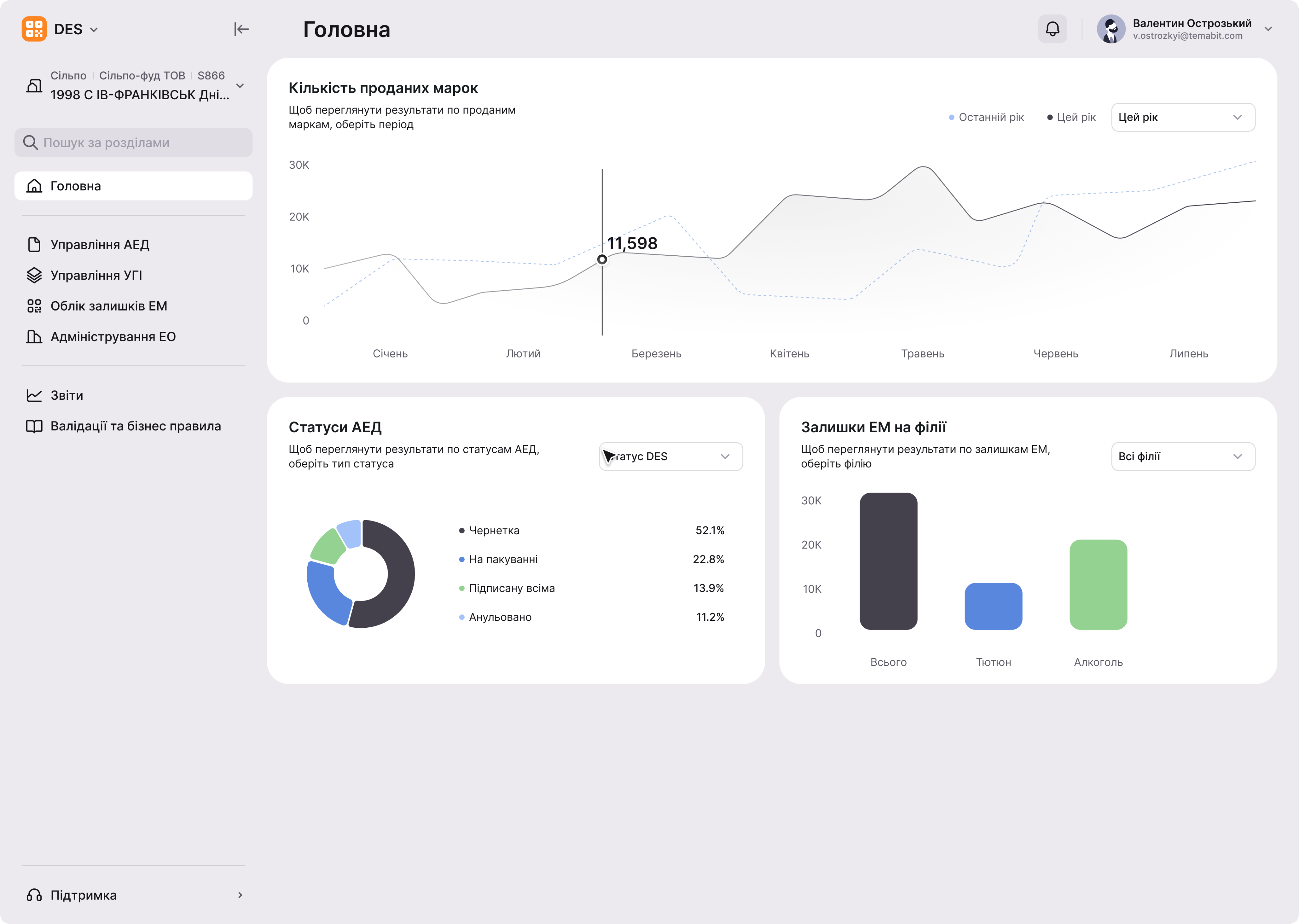Collapse the sidebar with arrow icon
Screen dimensions: 1299x924
pyautogui.click(x=241, y=29)
